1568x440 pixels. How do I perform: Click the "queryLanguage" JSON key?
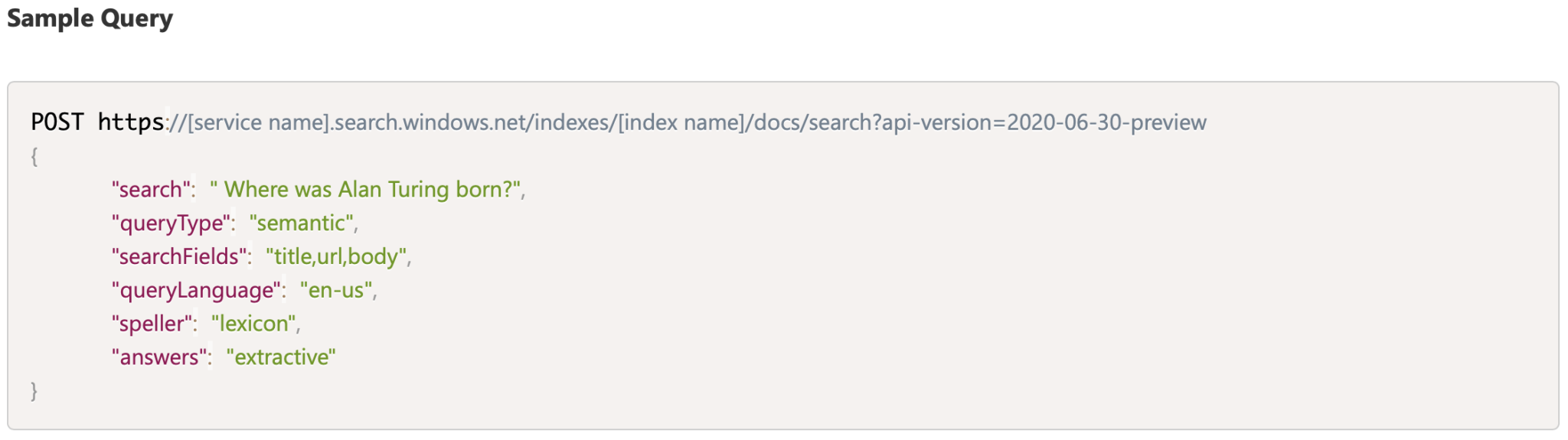pos(197,290)
